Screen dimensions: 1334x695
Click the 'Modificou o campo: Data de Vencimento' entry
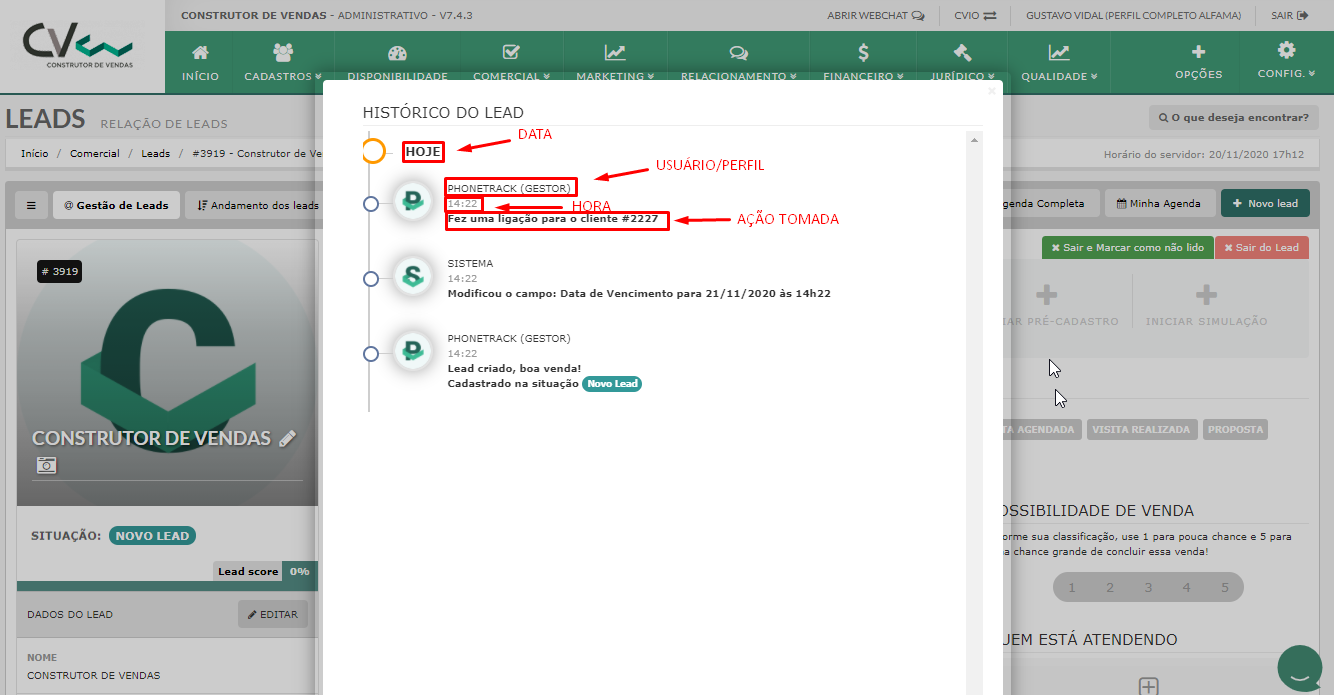(639, 294)
